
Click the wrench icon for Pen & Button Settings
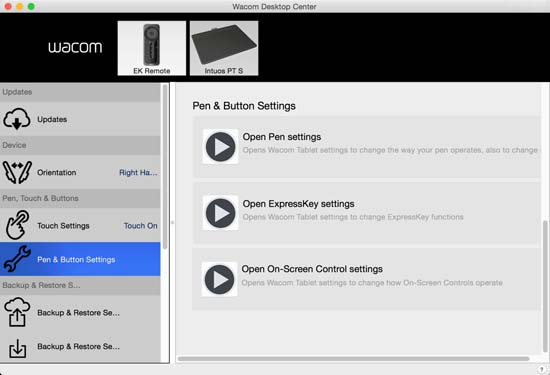[x=16, y=259]
